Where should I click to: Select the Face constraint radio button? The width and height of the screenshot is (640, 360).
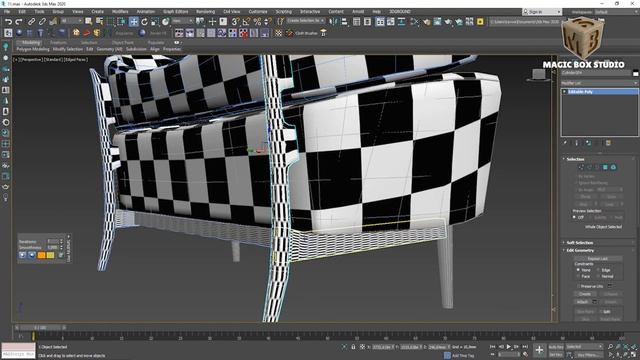(578, 276)
